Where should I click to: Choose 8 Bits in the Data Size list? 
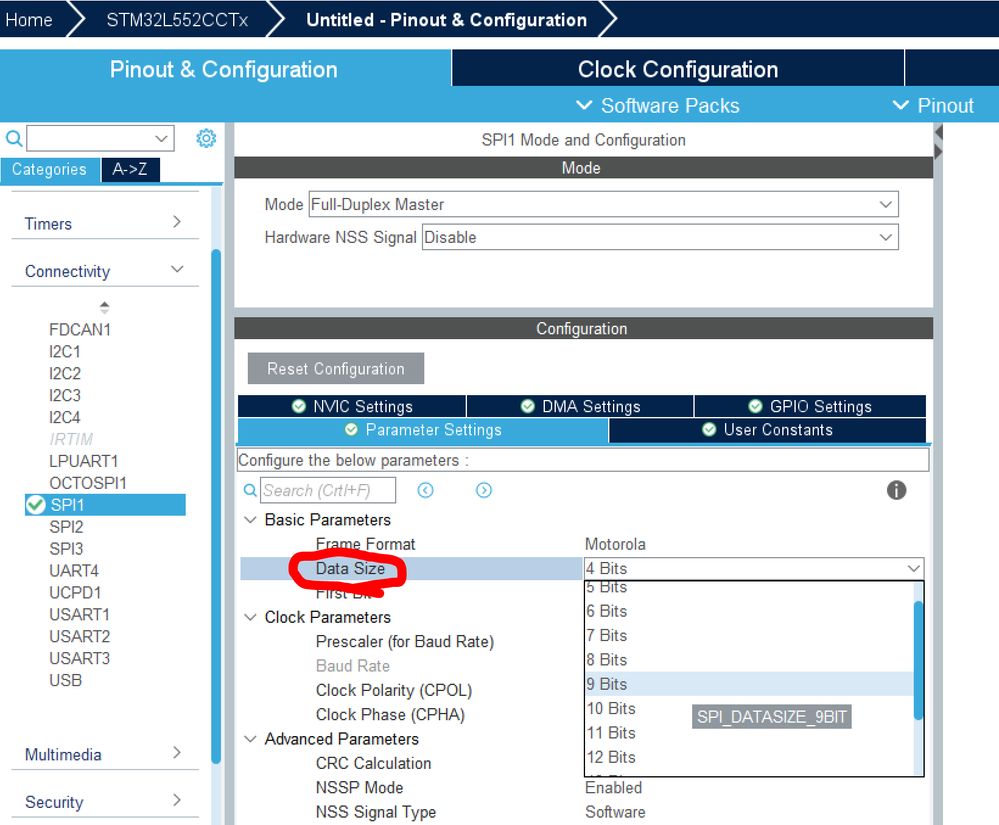(749, 659)
